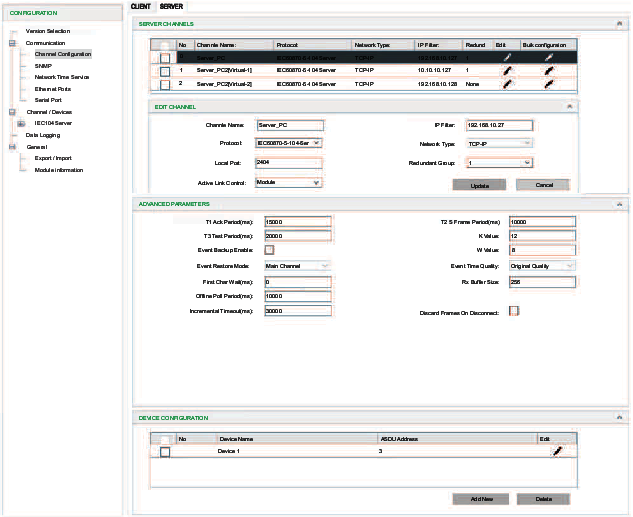Open bulk configuration for Server_PC2[Virtual-1]
This screenshot has width=633, height=517.
[x=548, y=71]
